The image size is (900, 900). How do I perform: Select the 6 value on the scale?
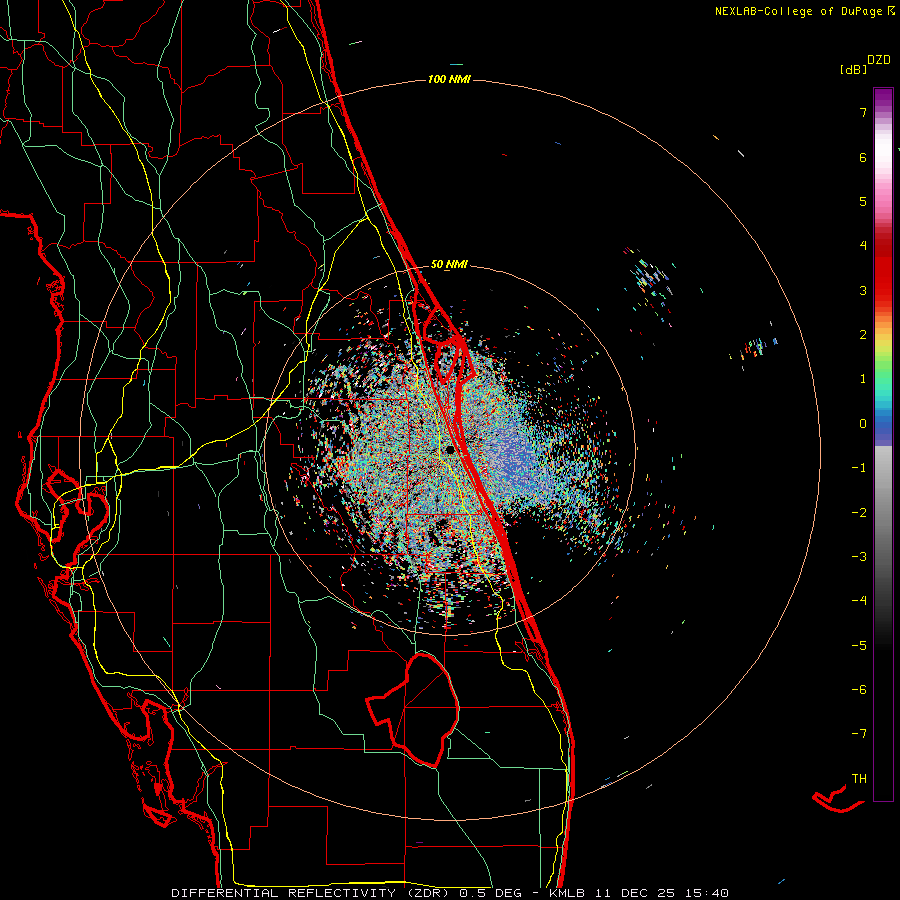(863, 157)
